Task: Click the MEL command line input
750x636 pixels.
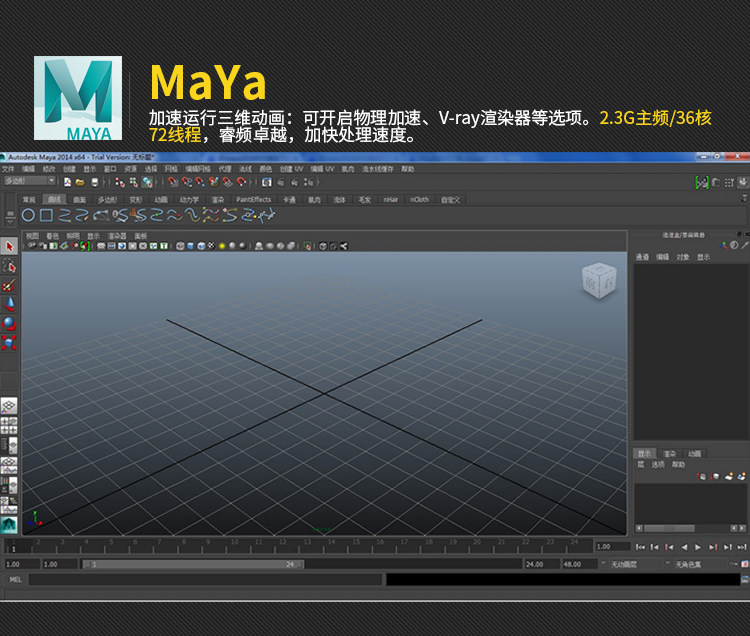Action: pyautogui.click(x=205, y=580)
